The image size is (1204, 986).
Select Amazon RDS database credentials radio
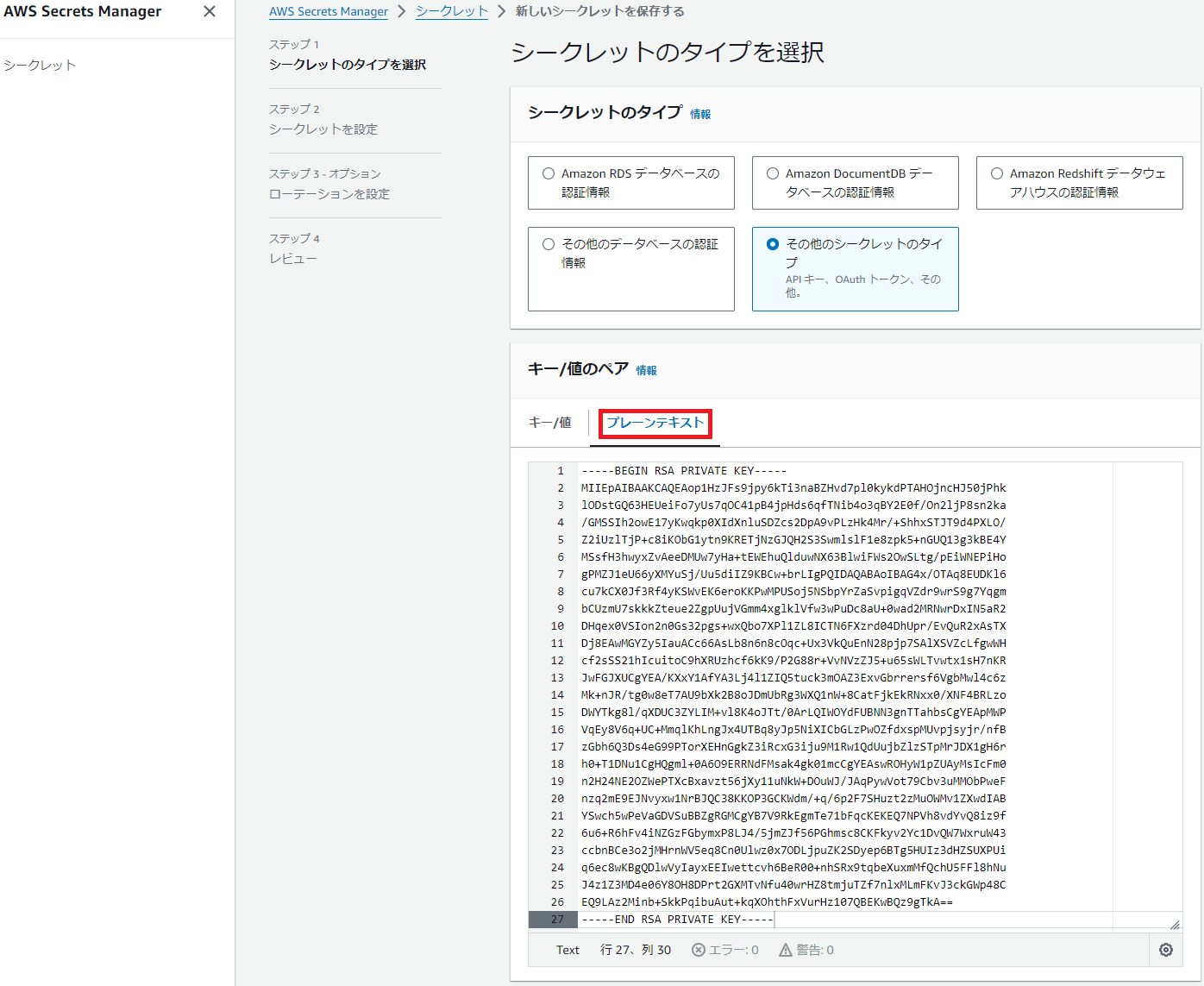tap(549, 173)
